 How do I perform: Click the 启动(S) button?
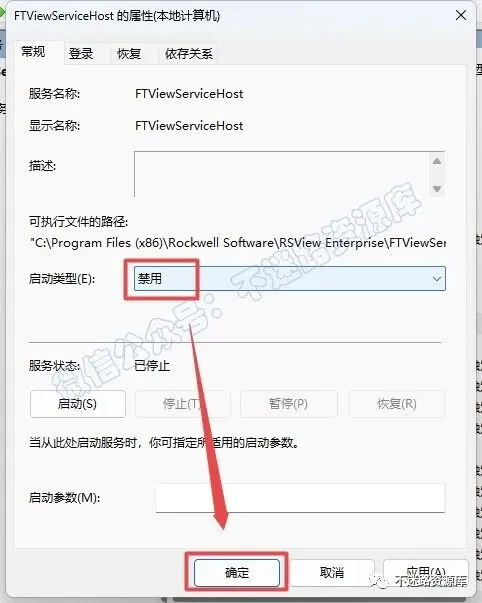tap(78, 404)
